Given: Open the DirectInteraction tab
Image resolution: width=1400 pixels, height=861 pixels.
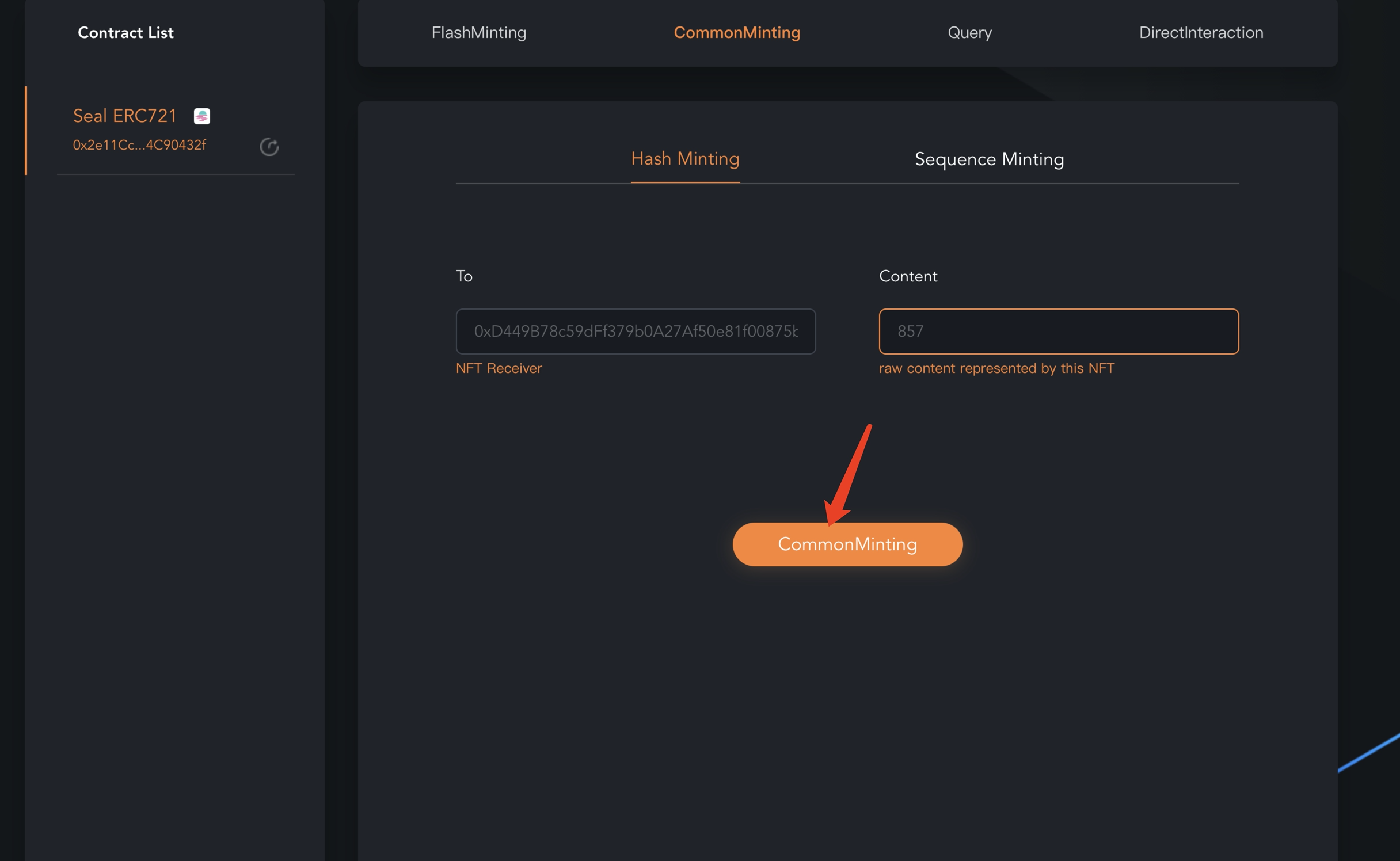Looking at the screenshot, I should click(x=1201, y=33).
